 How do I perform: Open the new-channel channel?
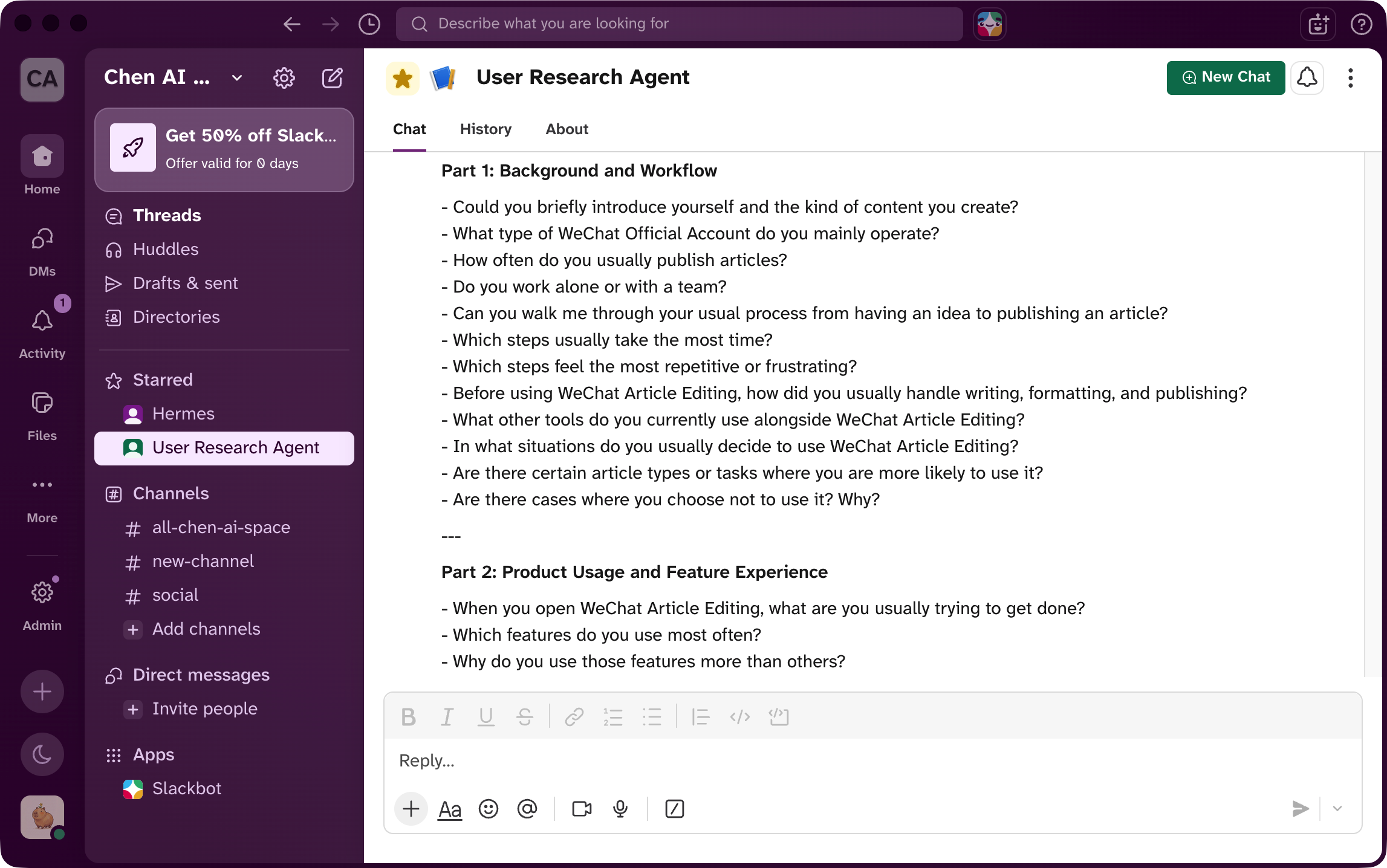click(224, 562)
